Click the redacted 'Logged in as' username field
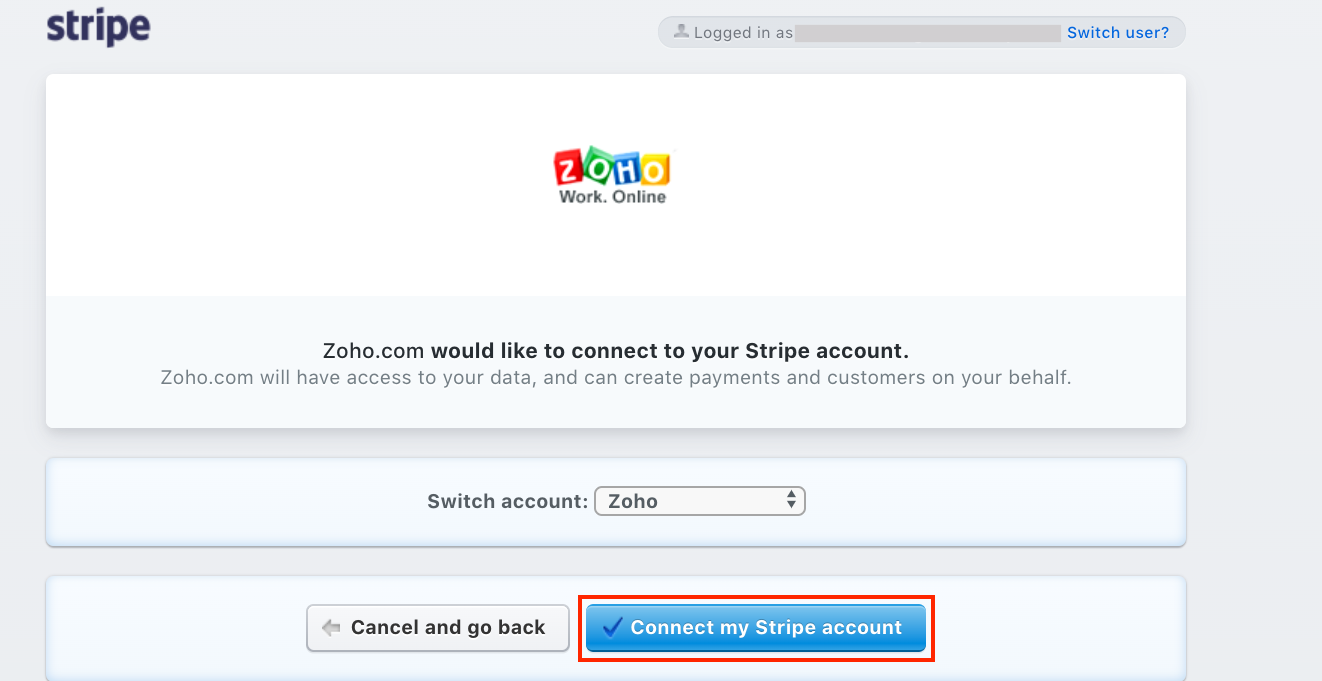The image size is (1322, 681). tap(926, 32)
